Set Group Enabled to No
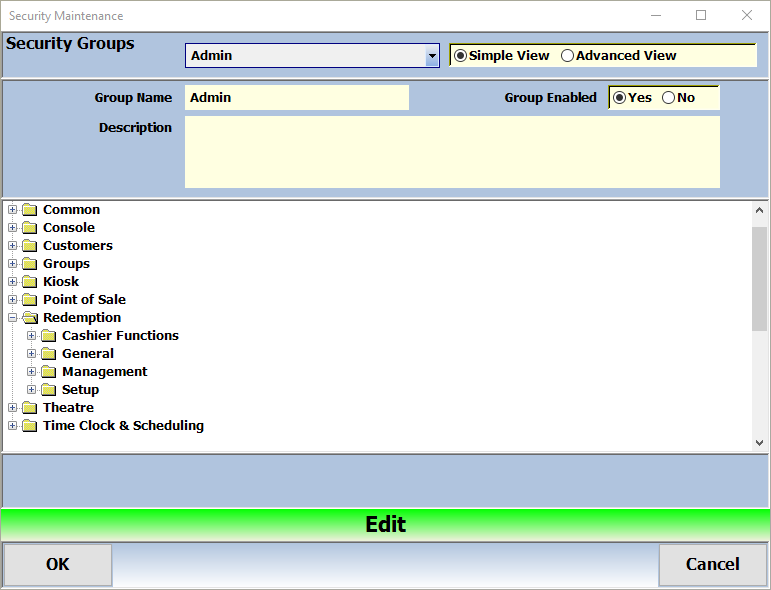771x590 pixels. coord(669,98)
